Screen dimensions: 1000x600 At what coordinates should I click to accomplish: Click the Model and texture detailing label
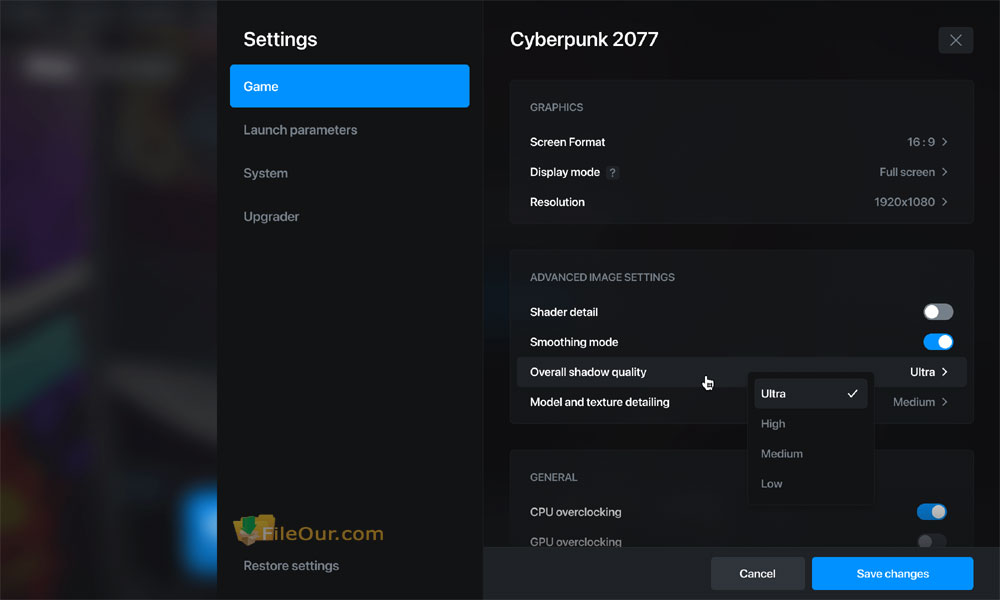click(599, 402)
